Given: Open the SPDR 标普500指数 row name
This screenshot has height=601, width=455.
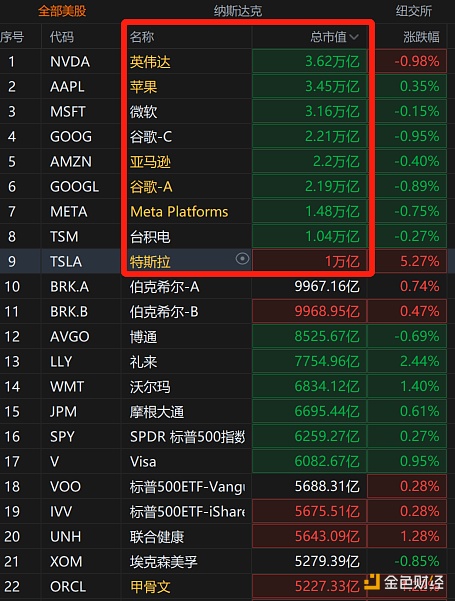Looking at the screenshot, I should coord(187,437).
